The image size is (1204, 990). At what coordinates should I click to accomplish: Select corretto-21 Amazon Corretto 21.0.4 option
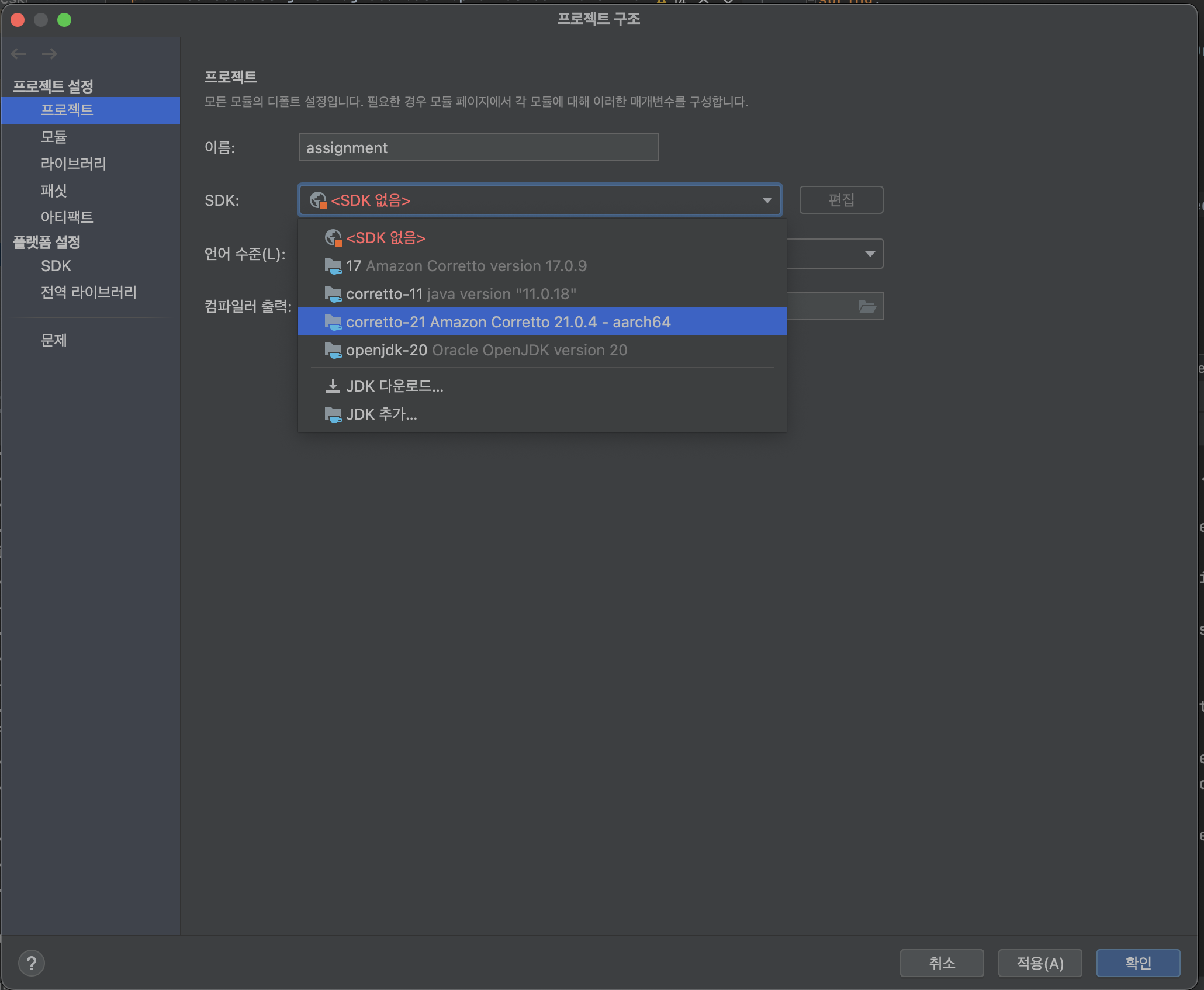click(x=507, y=322)
